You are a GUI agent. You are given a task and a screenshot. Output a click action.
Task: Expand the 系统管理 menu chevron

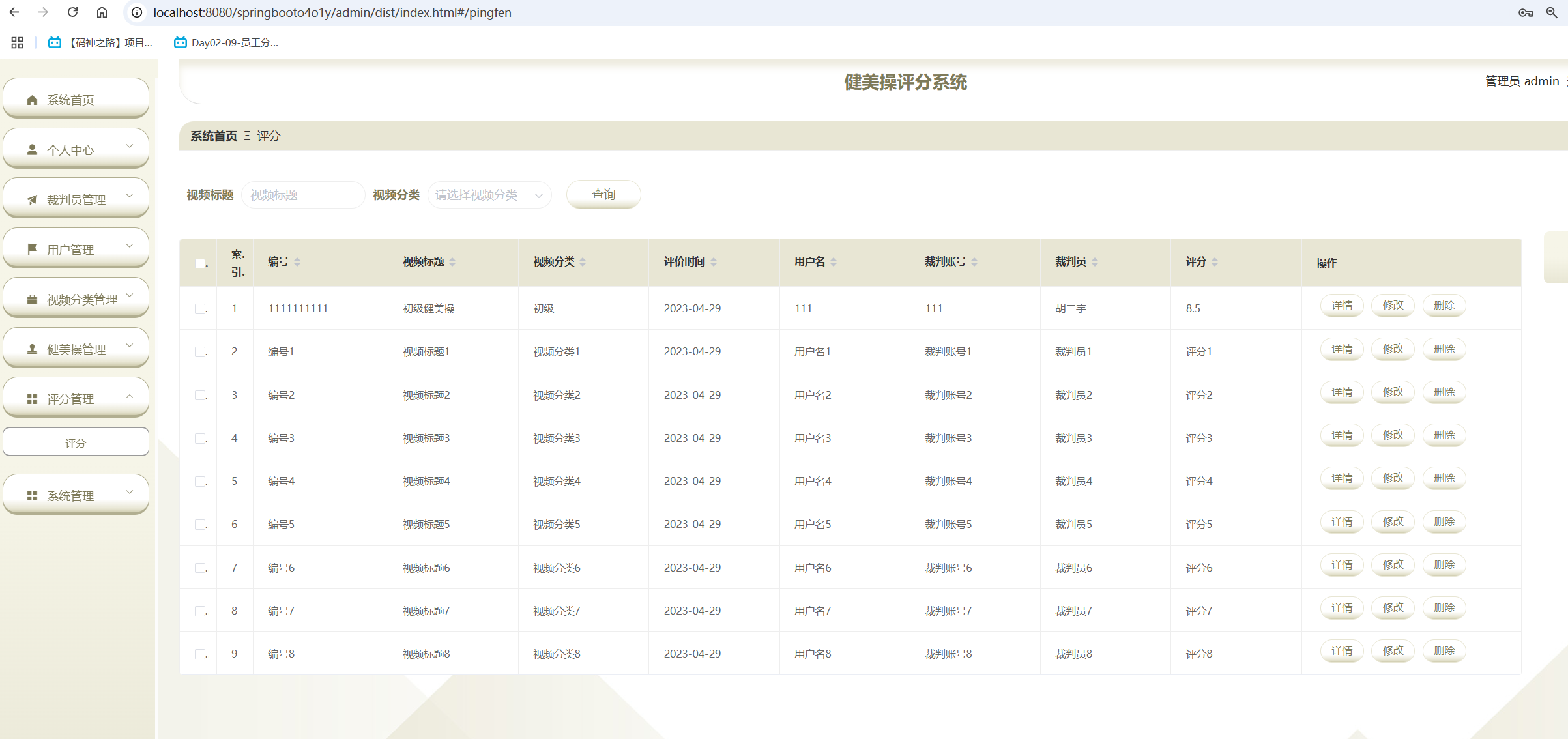[x=130, y=492]
